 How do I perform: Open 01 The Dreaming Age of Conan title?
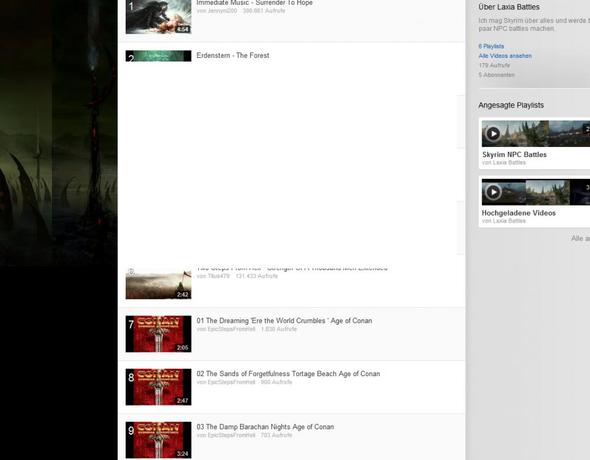pos(284,321)
